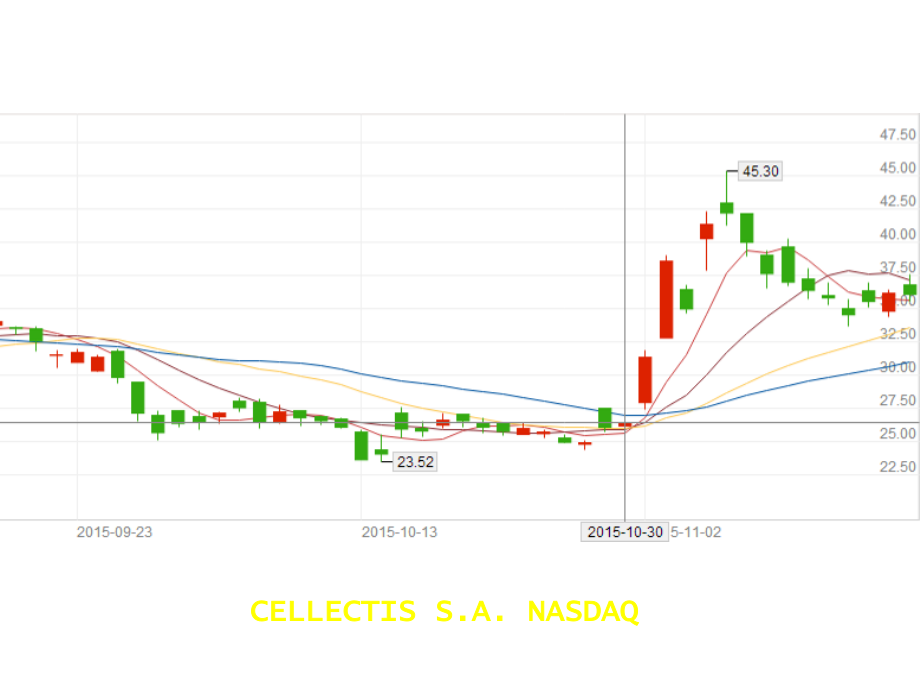Select the green candle near the 45.30 peak
Screen dimensions: 920x690
(726, 208)
